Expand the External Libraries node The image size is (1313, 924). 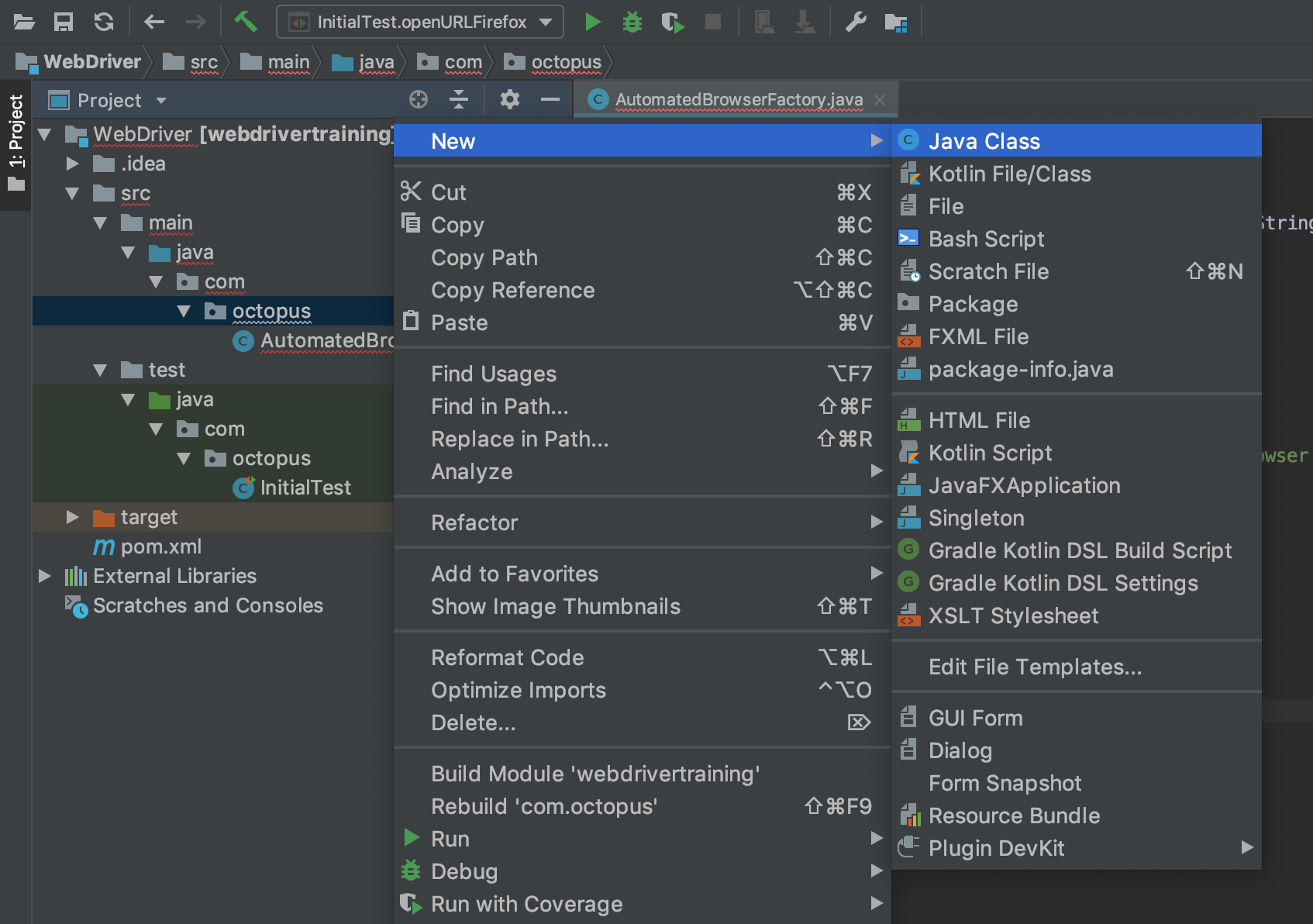pyautogui.click(x=44, y=576)
